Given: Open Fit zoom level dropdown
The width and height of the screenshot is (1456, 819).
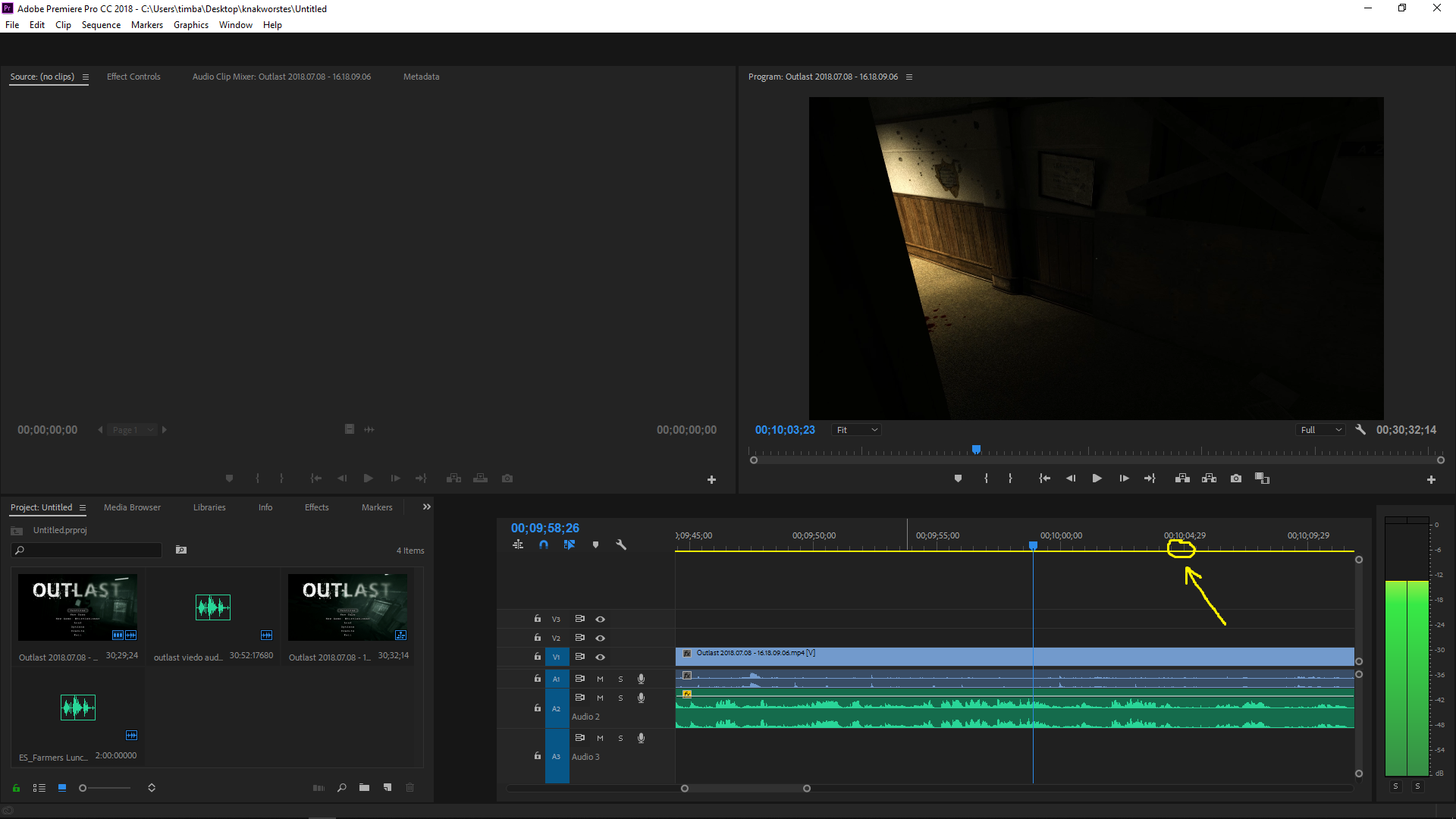Looking at the screenshot, I should [856, 430].
